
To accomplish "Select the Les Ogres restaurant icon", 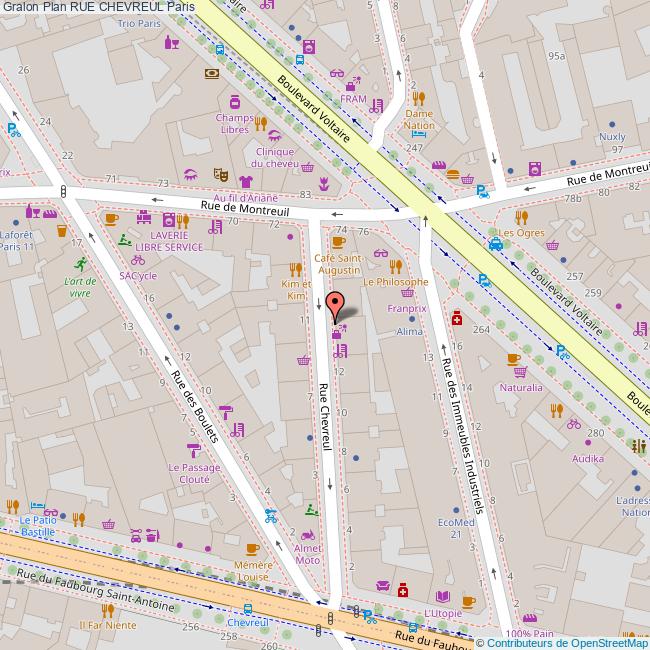I will point(520,217).
